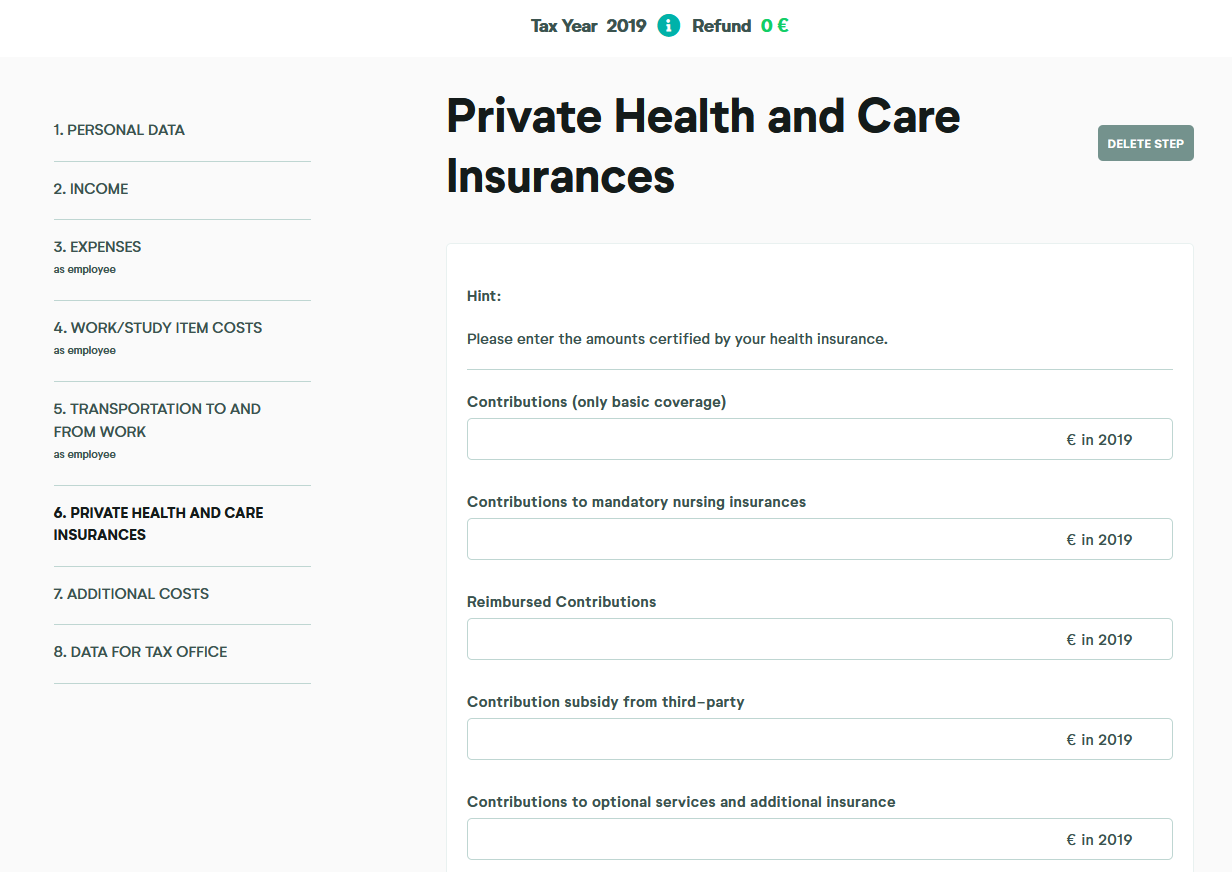Click the Tax Year 2019 label
The image size is (1232, 872).
point(588,26)
